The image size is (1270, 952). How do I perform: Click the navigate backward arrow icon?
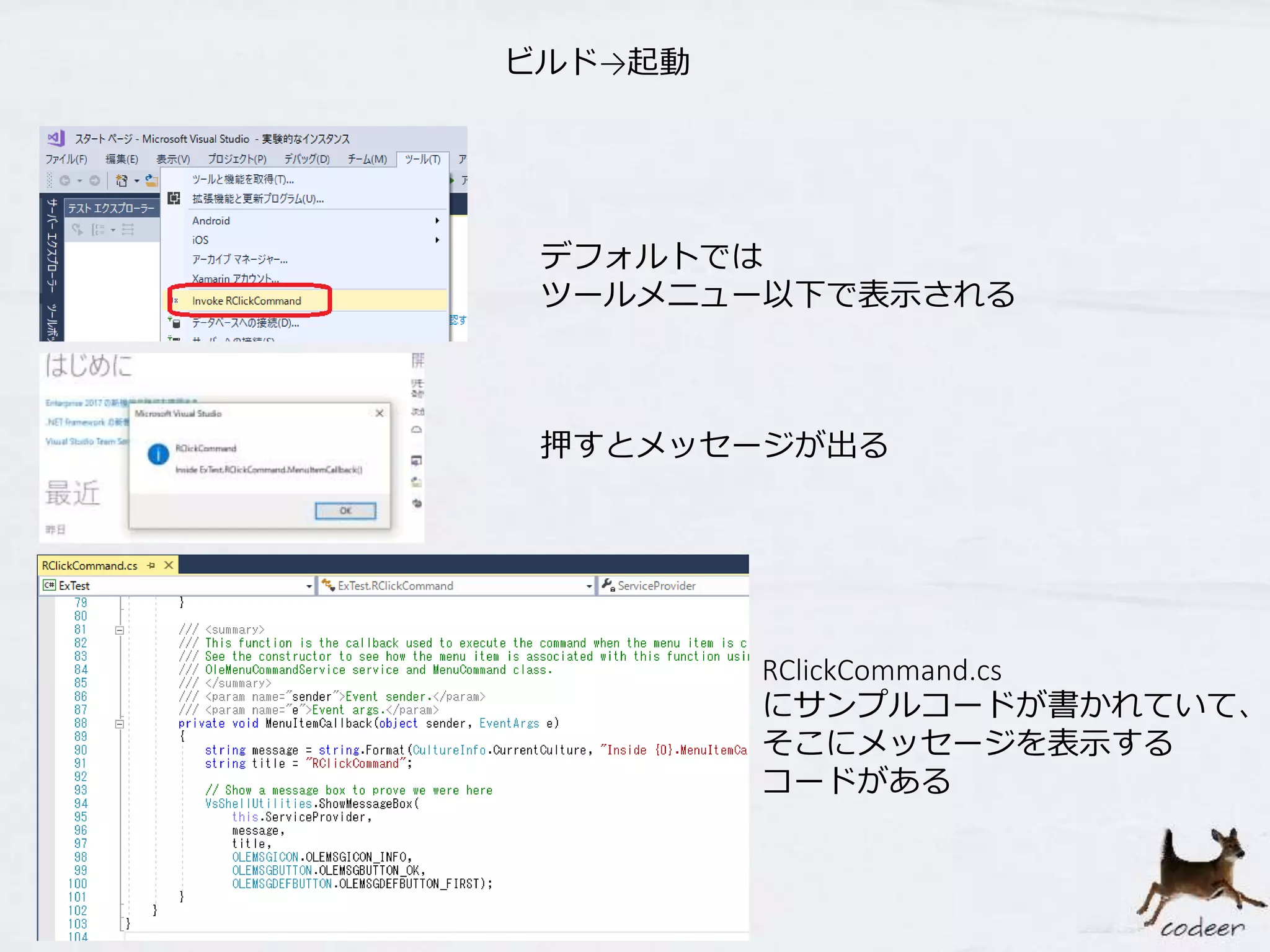coord(64,180)
